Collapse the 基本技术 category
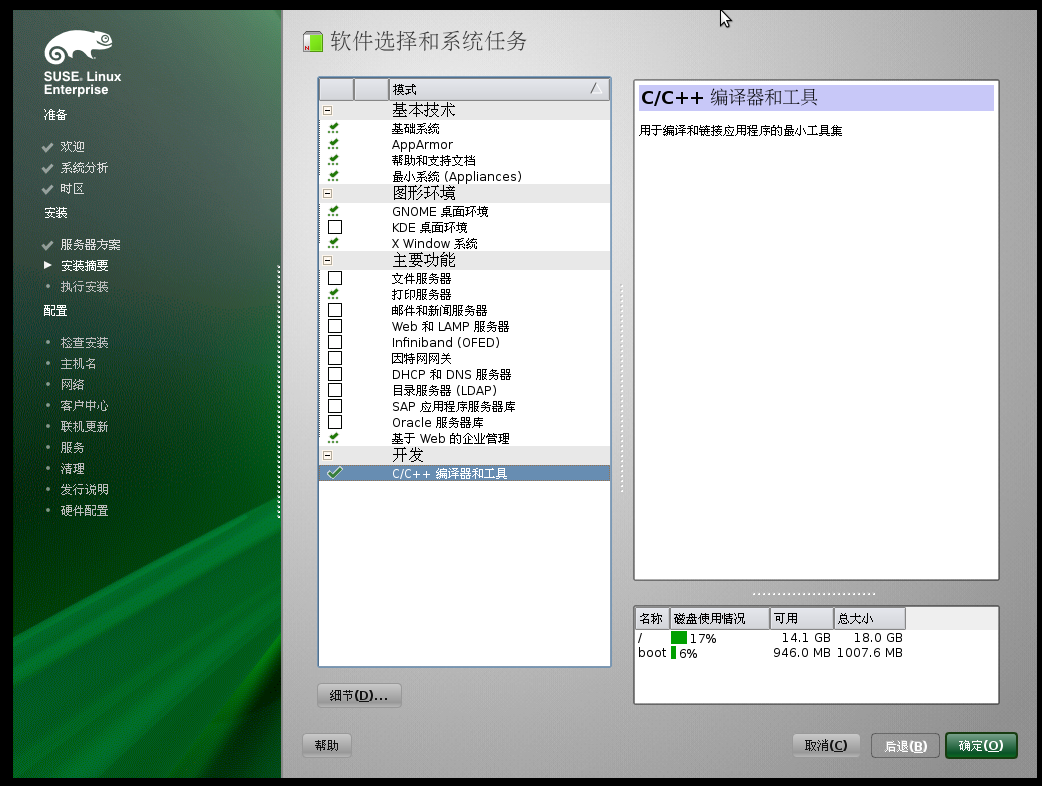The height and width of the screenshot is (786, 1042). pos(327,110)
